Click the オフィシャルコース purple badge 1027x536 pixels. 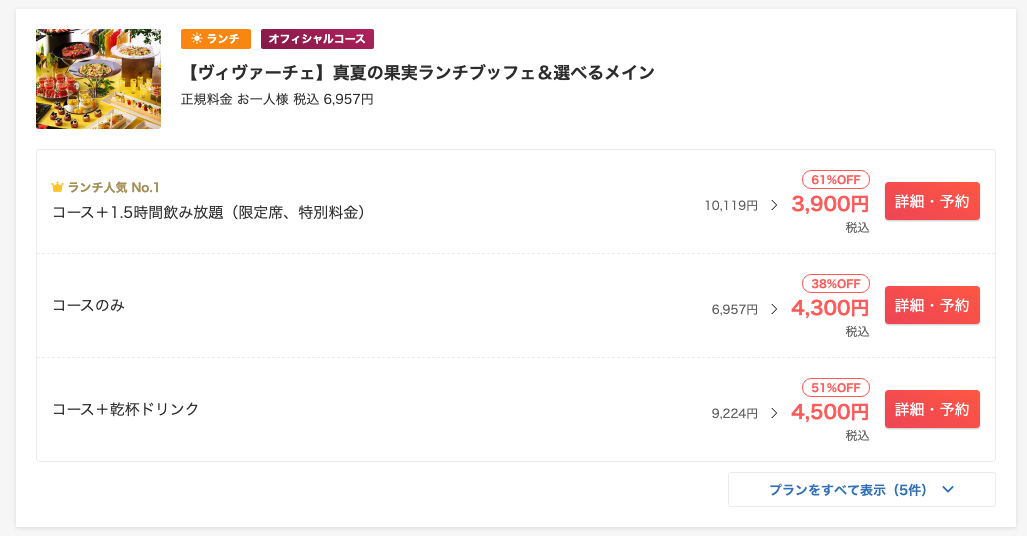[x=317, y=39]
